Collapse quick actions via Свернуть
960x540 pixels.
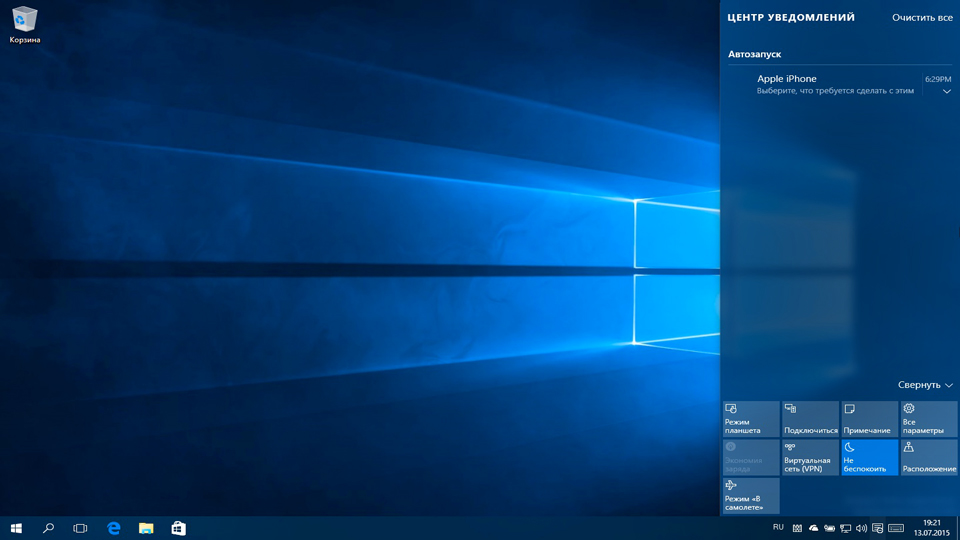pyautogui.click(x=925, y=384)
